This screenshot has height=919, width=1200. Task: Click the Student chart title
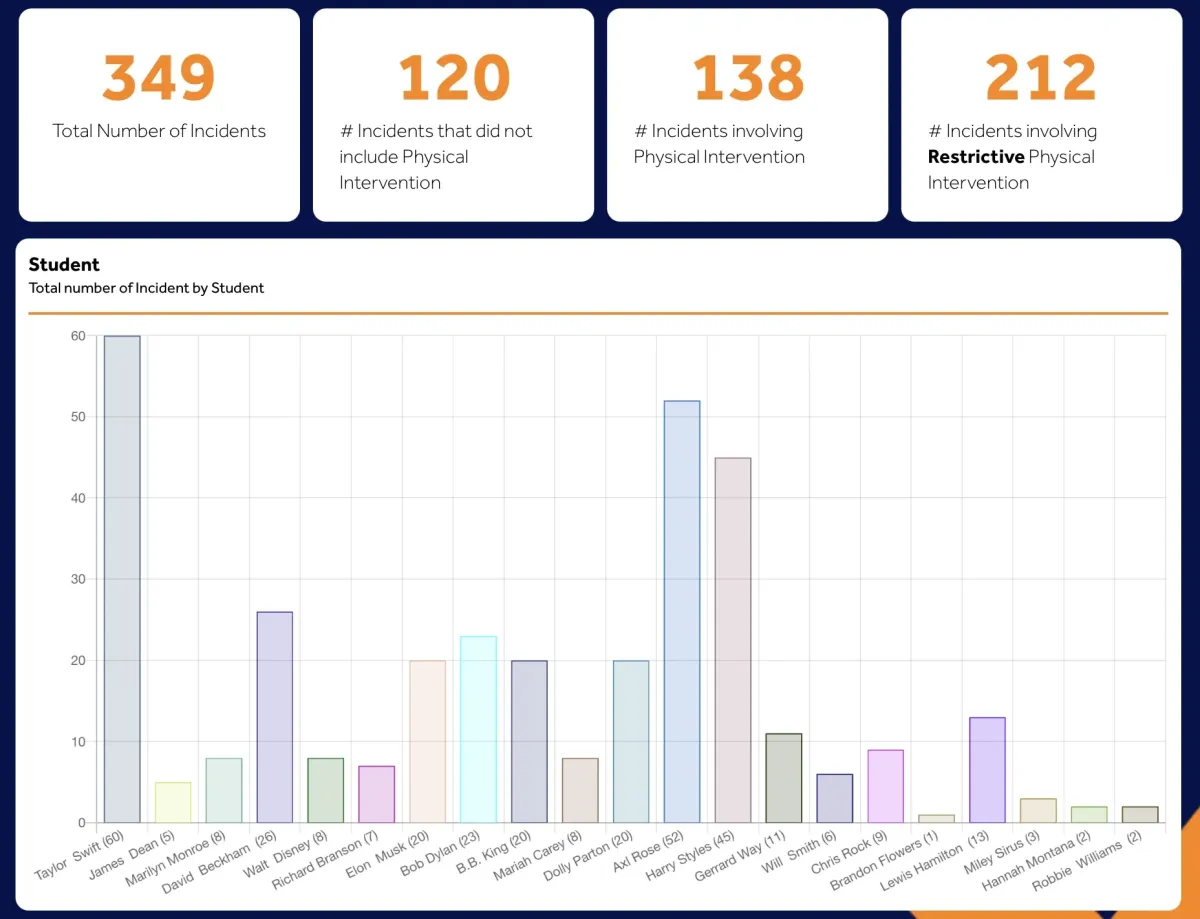point(64,264)
